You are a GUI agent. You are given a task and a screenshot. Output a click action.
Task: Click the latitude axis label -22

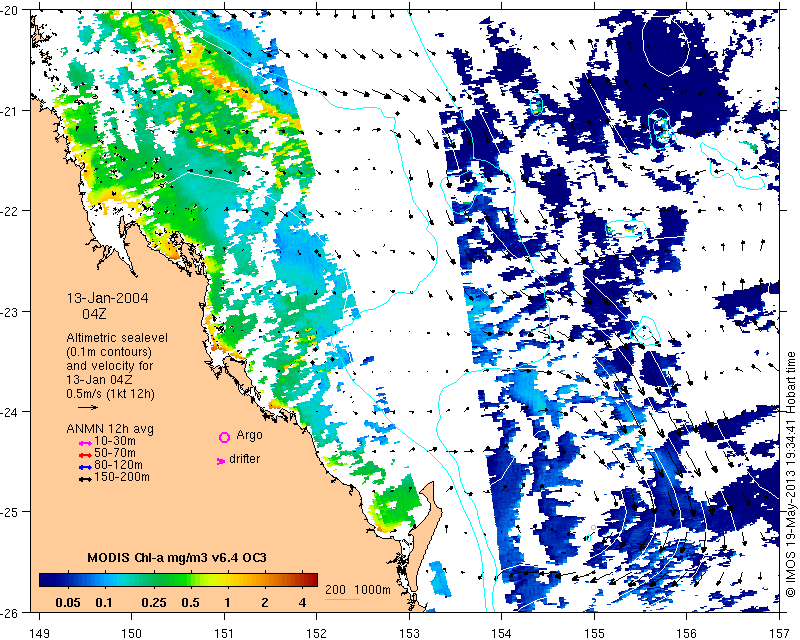9,211
